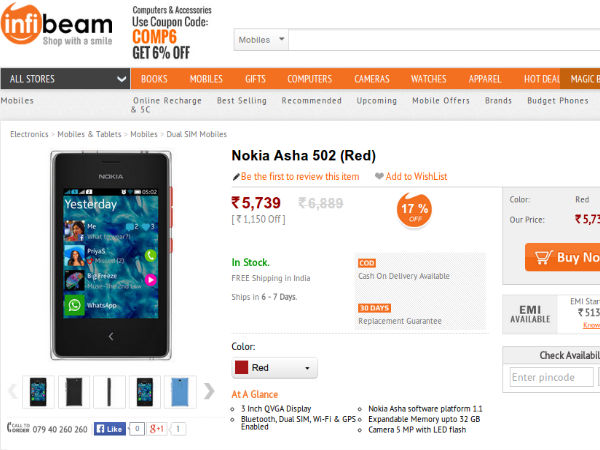Select the black back view thumbnail
Screen dimensions: 600x450
pos(75,390)
